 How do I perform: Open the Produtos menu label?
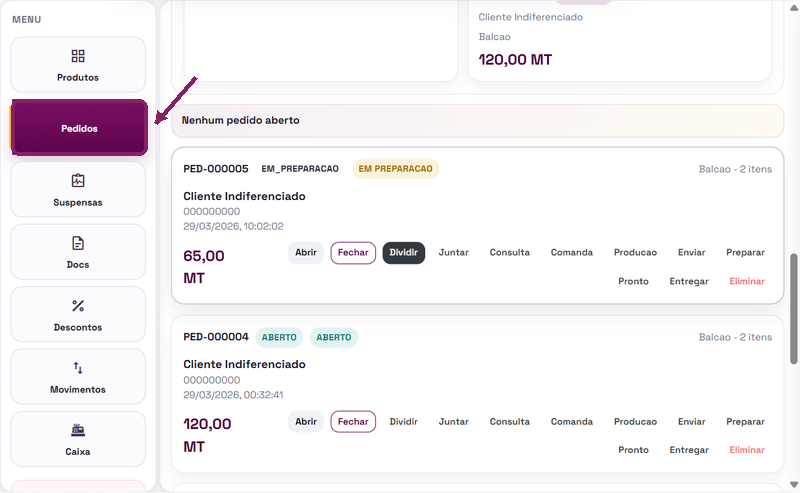tap(78, 78)
